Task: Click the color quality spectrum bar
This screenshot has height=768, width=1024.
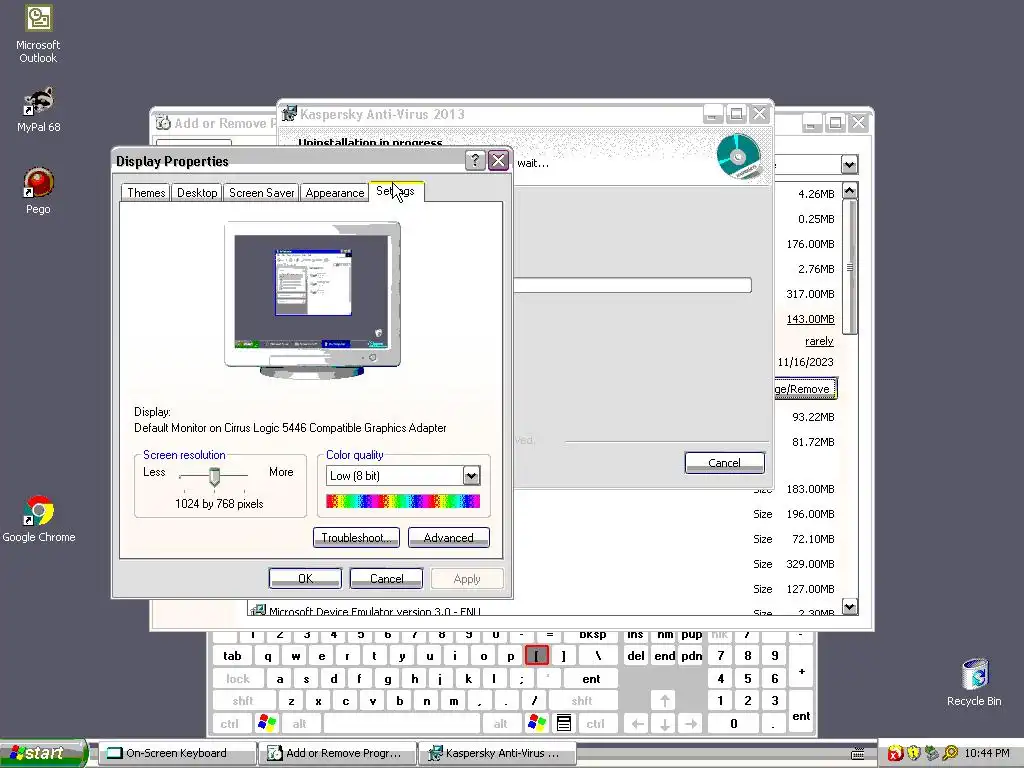Action: click(x=403, y=501)
